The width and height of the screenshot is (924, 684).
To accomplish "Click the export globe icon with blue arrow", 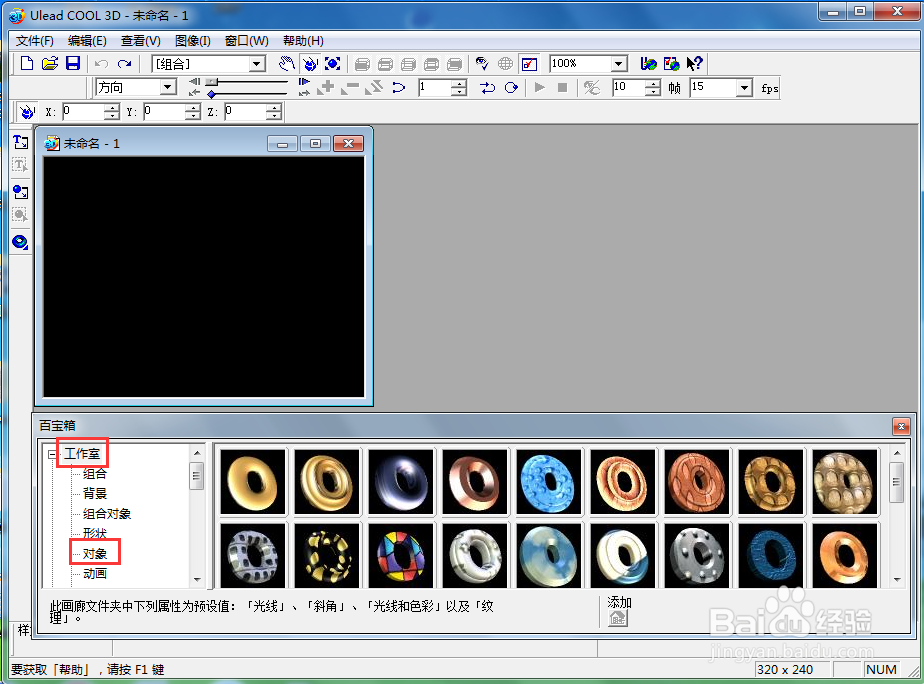I will tap(649, 64).
